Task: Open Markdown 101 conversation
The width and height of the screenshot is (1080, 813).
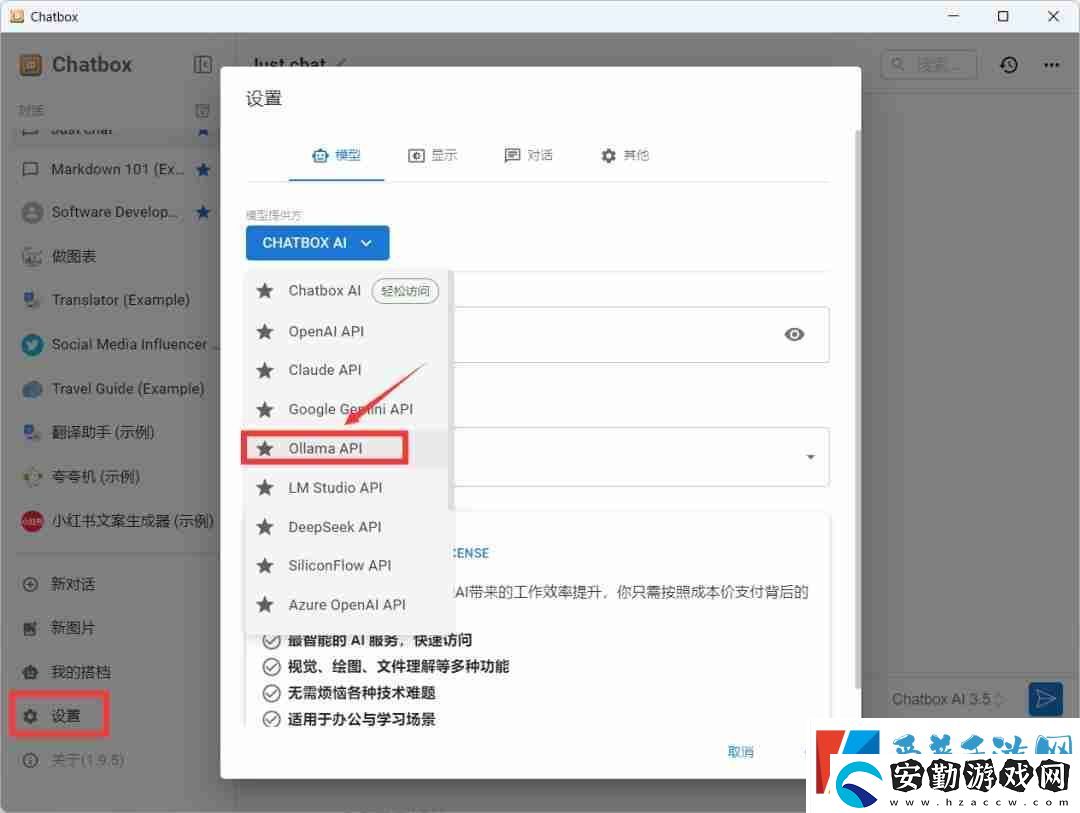Action: [116, 169]
